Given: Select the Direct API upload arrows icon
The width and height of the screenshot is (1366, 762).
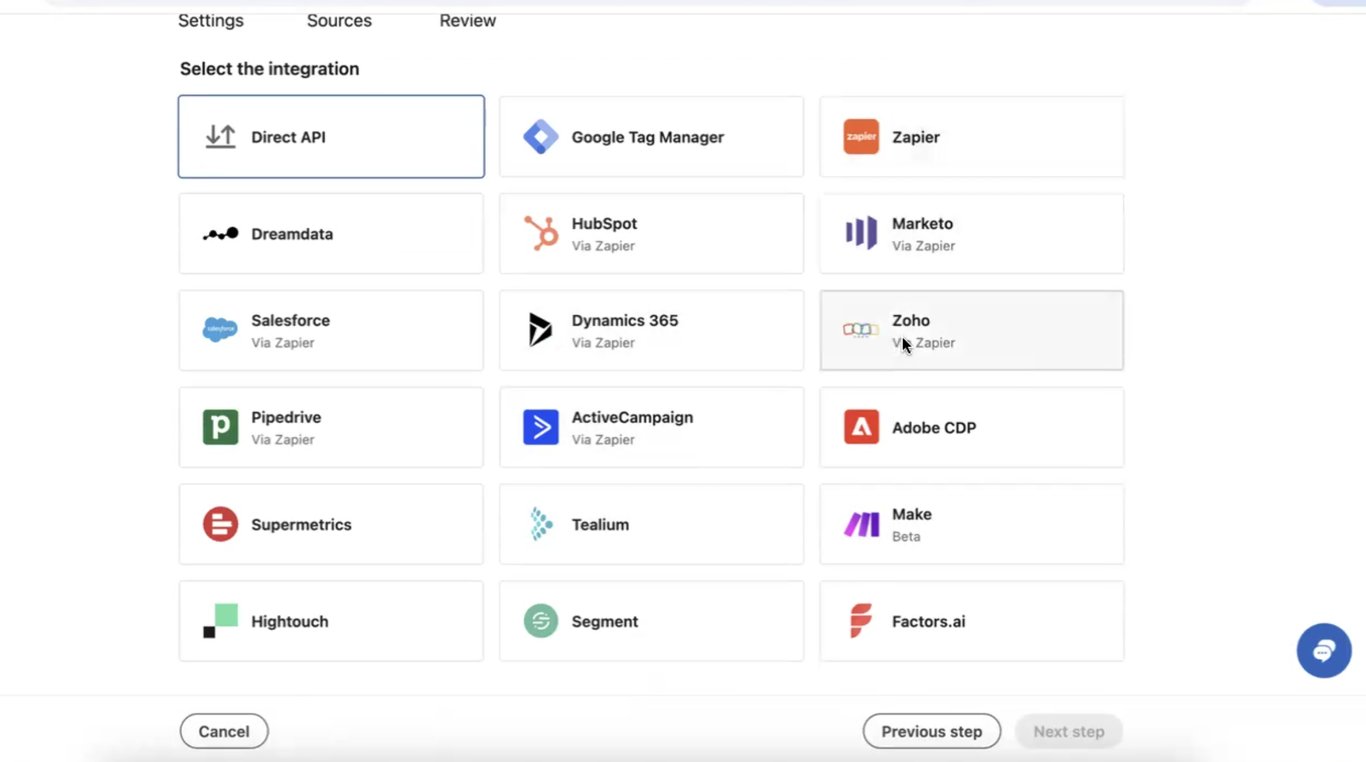Looking at the screenshot, I should tap(220, 137).
